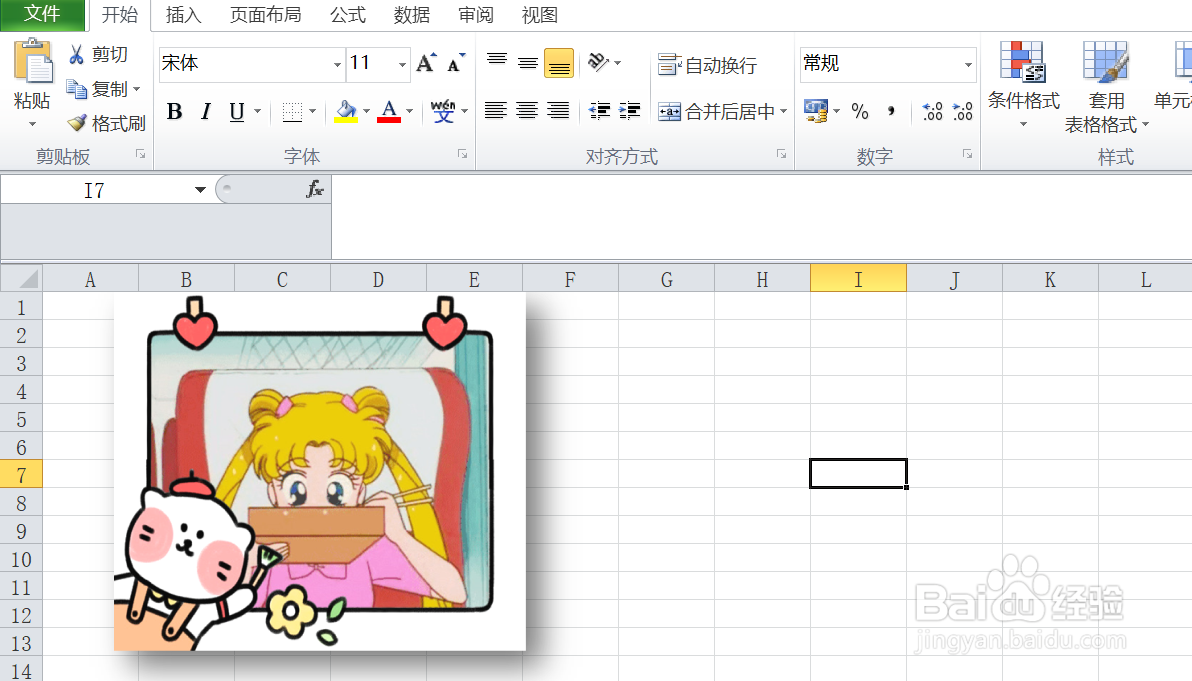Click the select-all corner button

coord(21,279)
